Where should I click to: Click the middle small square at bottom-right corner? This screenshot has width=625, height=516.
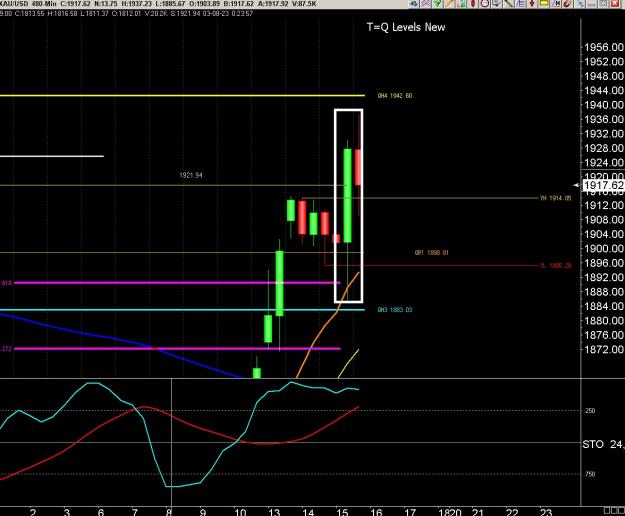point(613,510)
